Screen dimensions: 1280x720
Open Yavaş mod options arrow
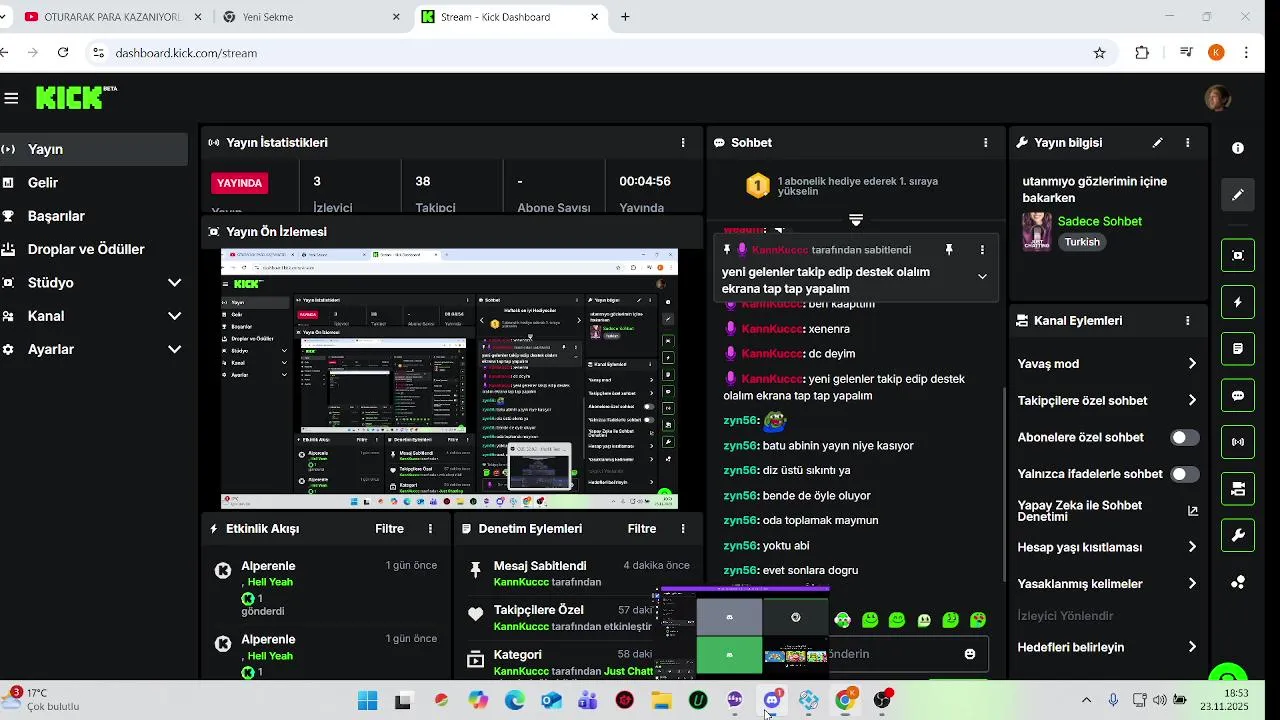click(x=1192, y=364)
